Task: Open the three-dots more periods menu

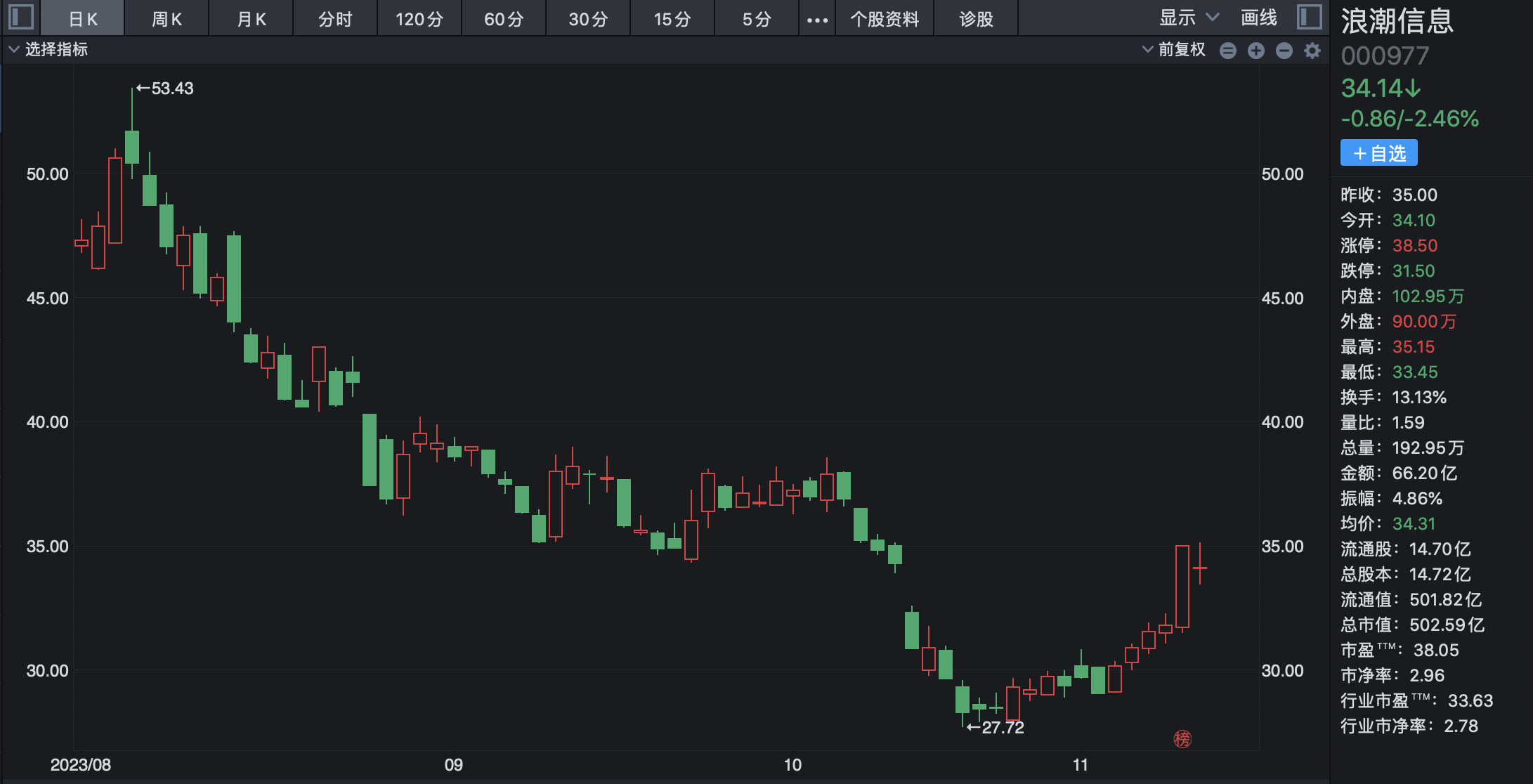Action: [817, 20]
